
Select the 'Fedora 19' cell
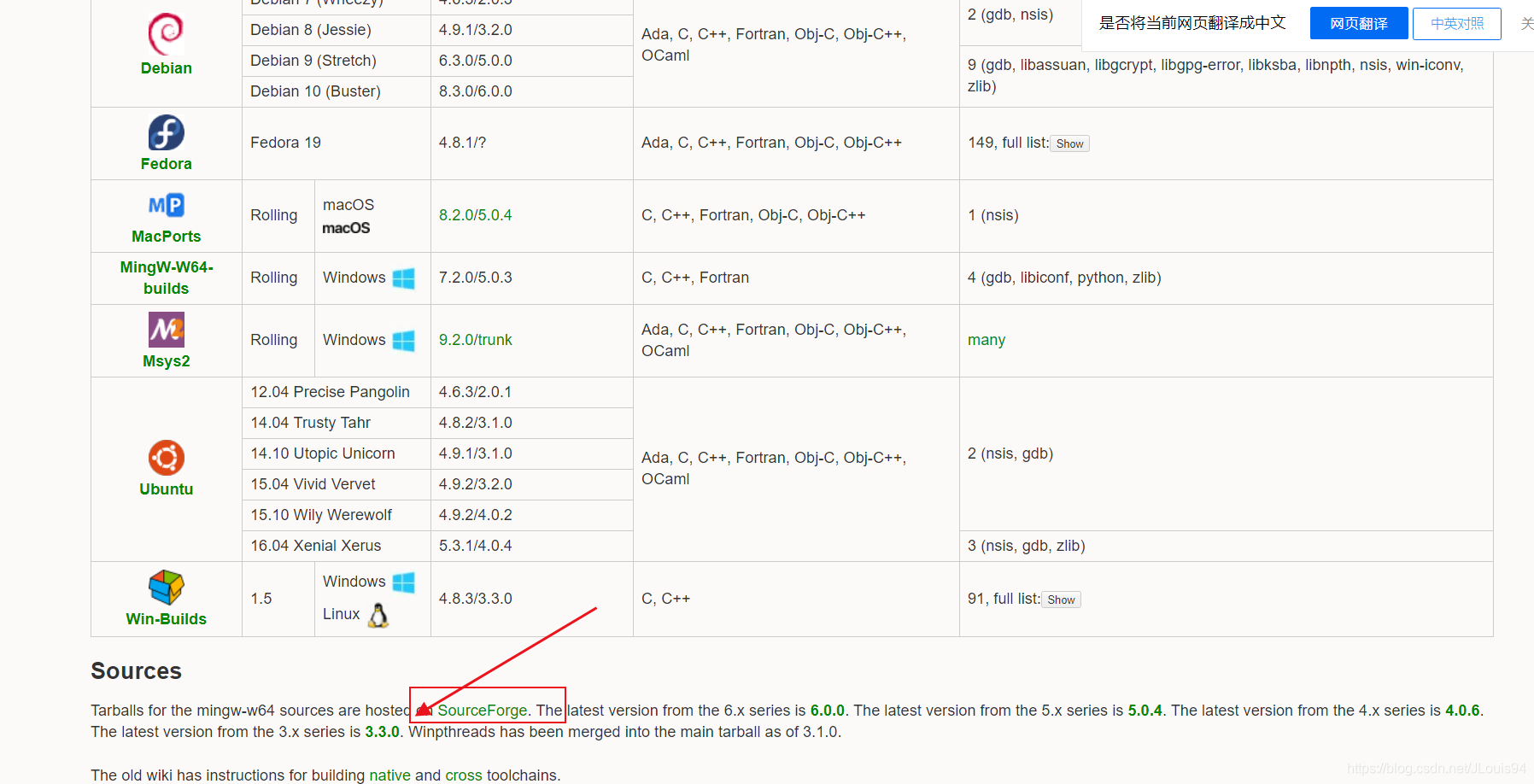(x=337, y=143)
